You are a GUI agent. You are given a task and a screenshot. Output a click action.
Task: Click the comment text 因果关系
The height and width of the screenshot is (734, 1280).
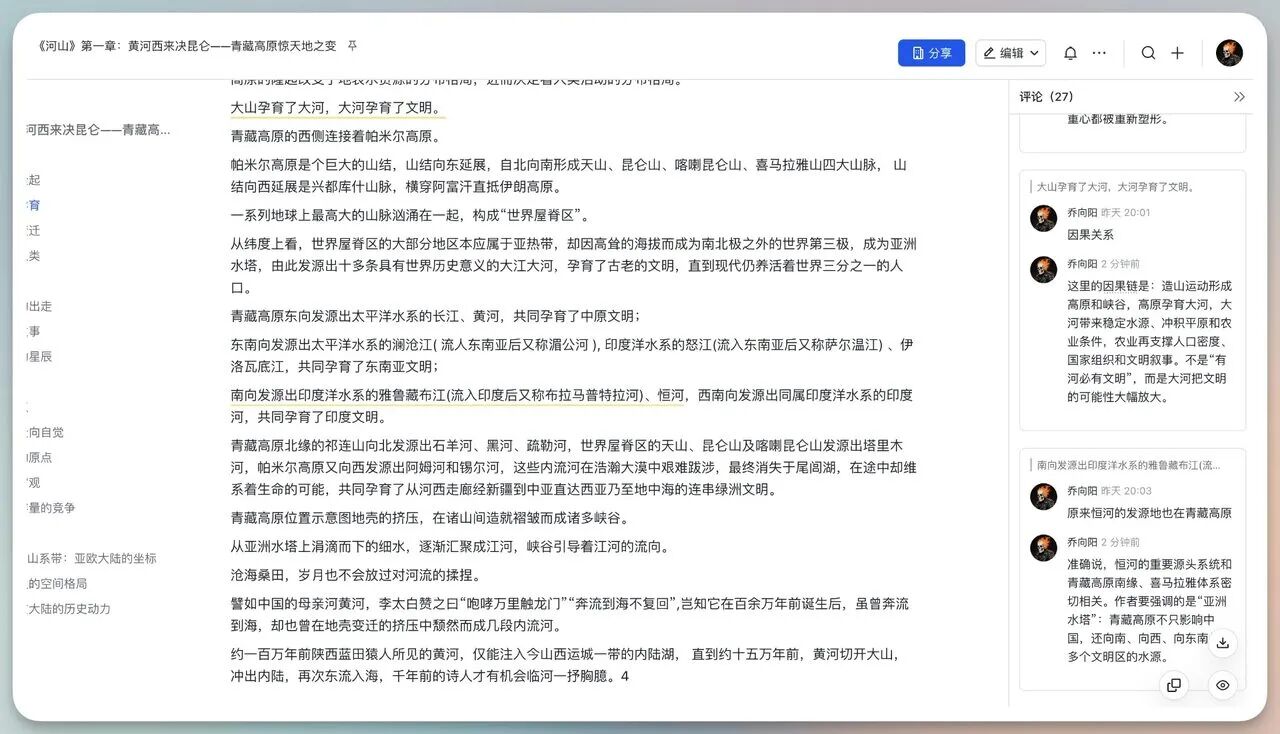coord(1090,235)
